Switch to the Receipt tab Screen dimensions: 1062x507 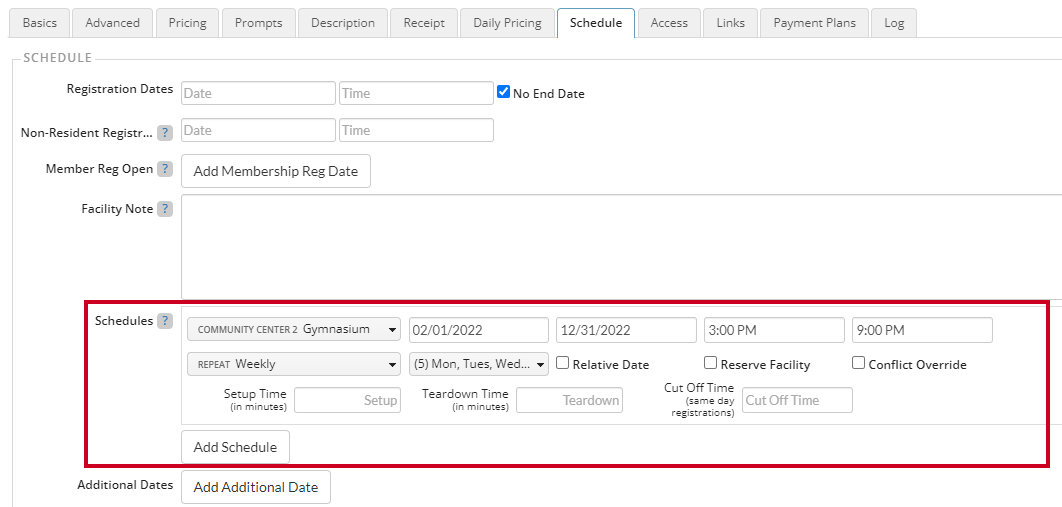click(424, 23)
